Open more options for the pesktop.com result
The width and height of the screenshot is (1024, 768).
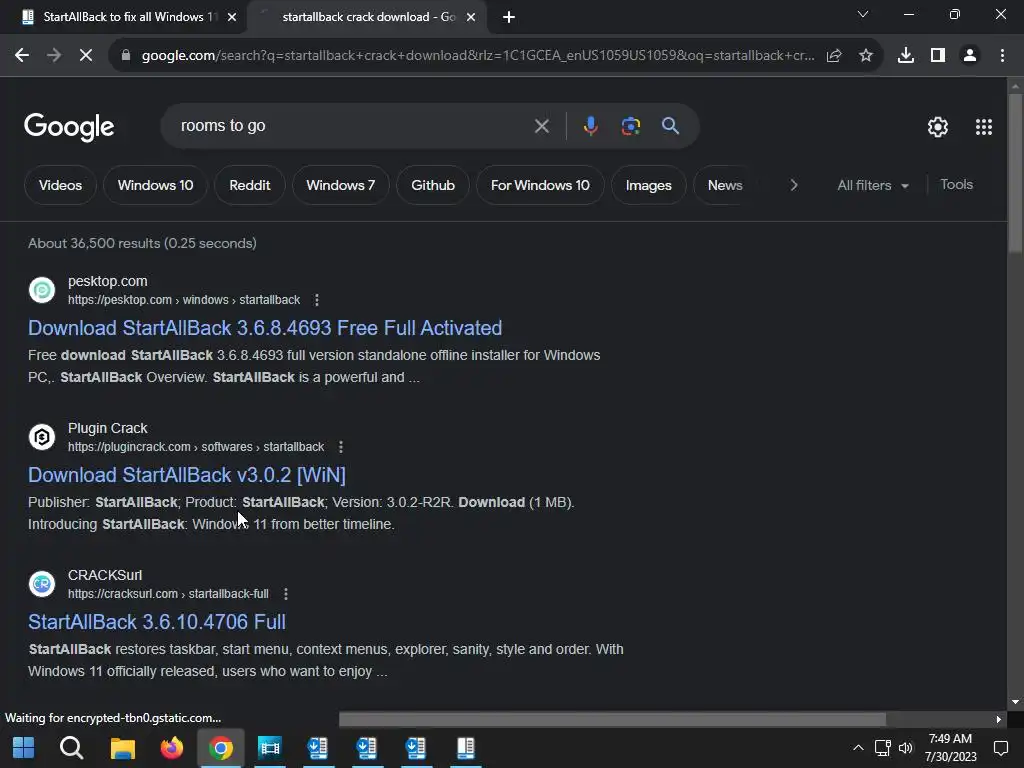coord(317,300)
